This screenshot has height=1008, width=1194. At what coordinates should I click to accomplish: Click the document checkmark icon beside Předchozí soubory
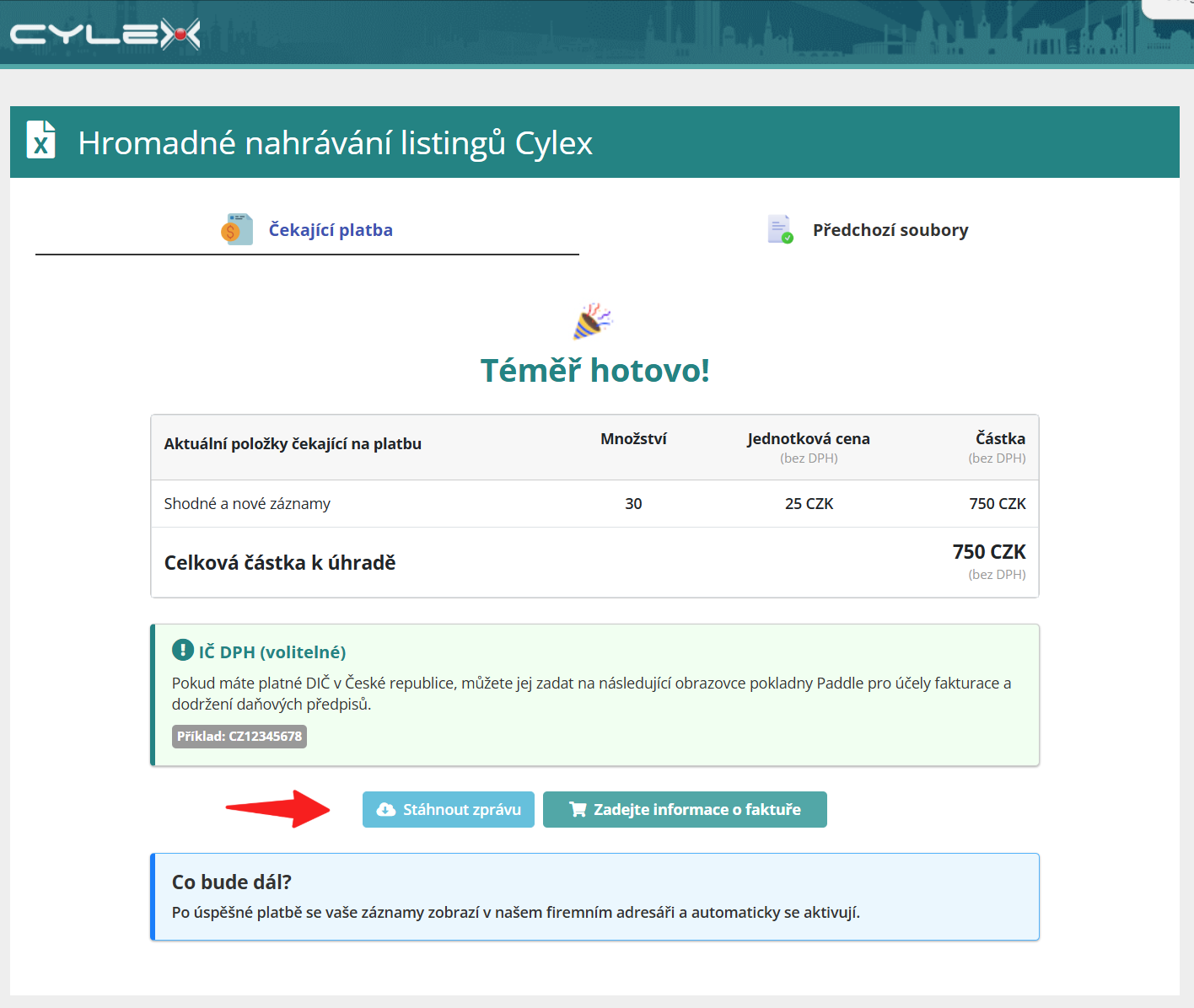coord(780,229)
